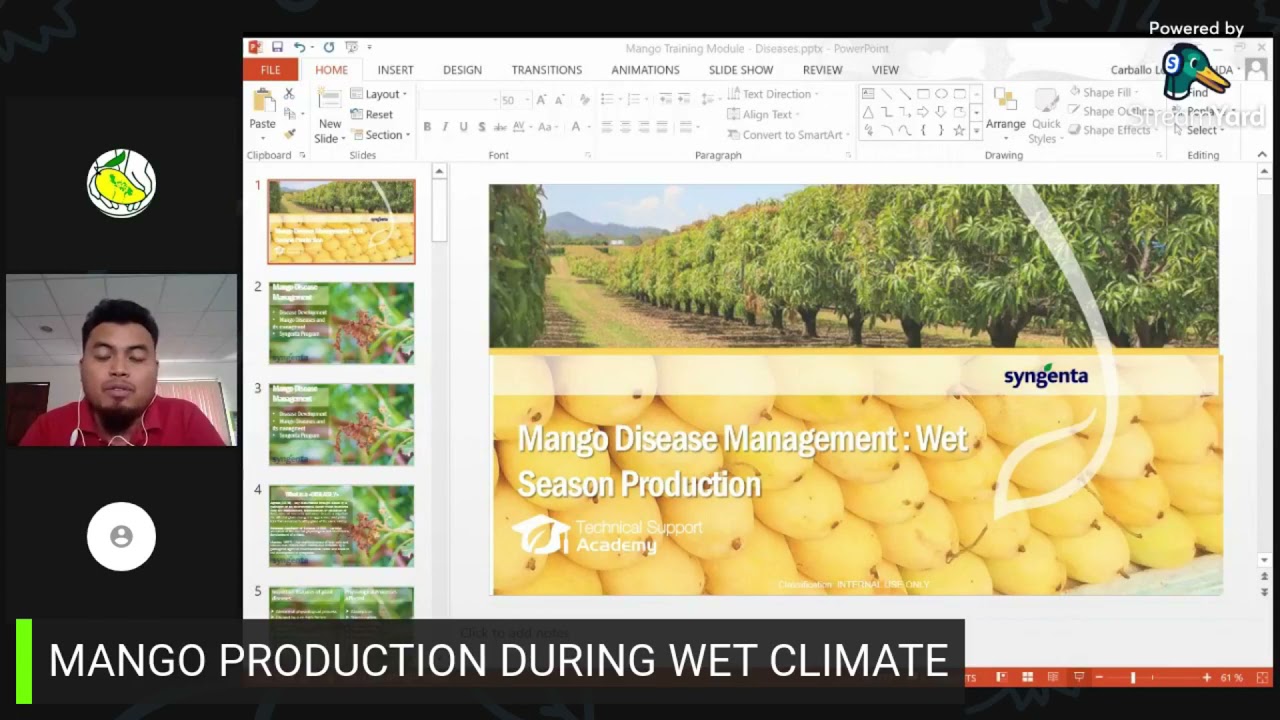Click Decrease Font Size icon

(x=558, y=99)
